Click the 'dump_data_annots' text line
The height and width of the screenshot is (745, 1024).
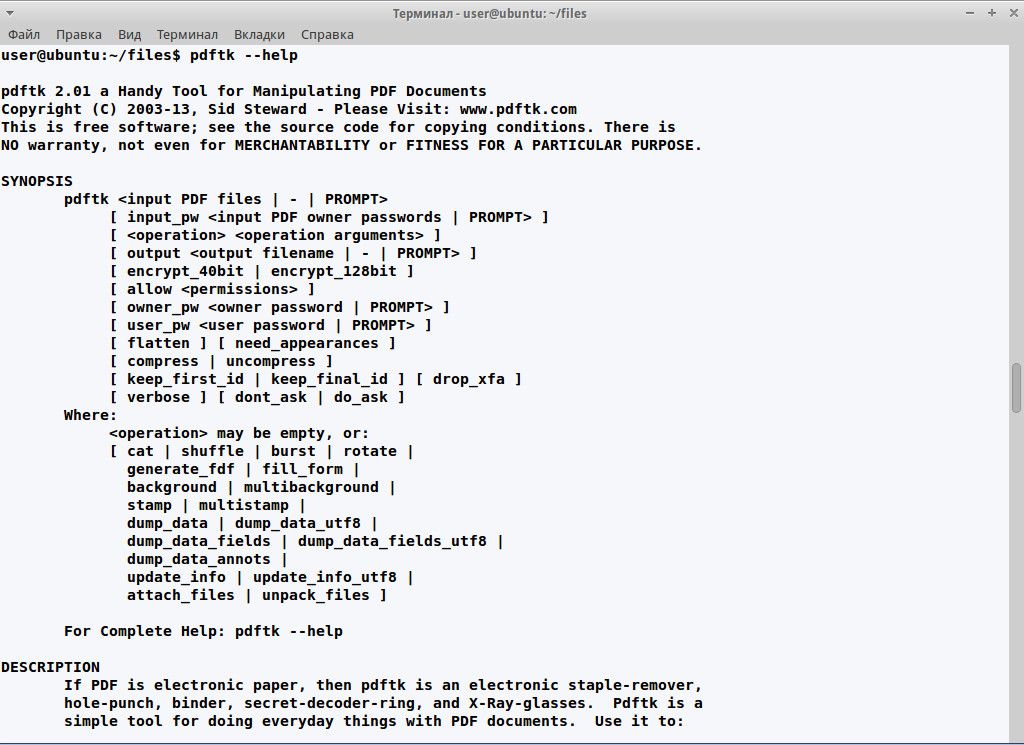pos(199,559)
